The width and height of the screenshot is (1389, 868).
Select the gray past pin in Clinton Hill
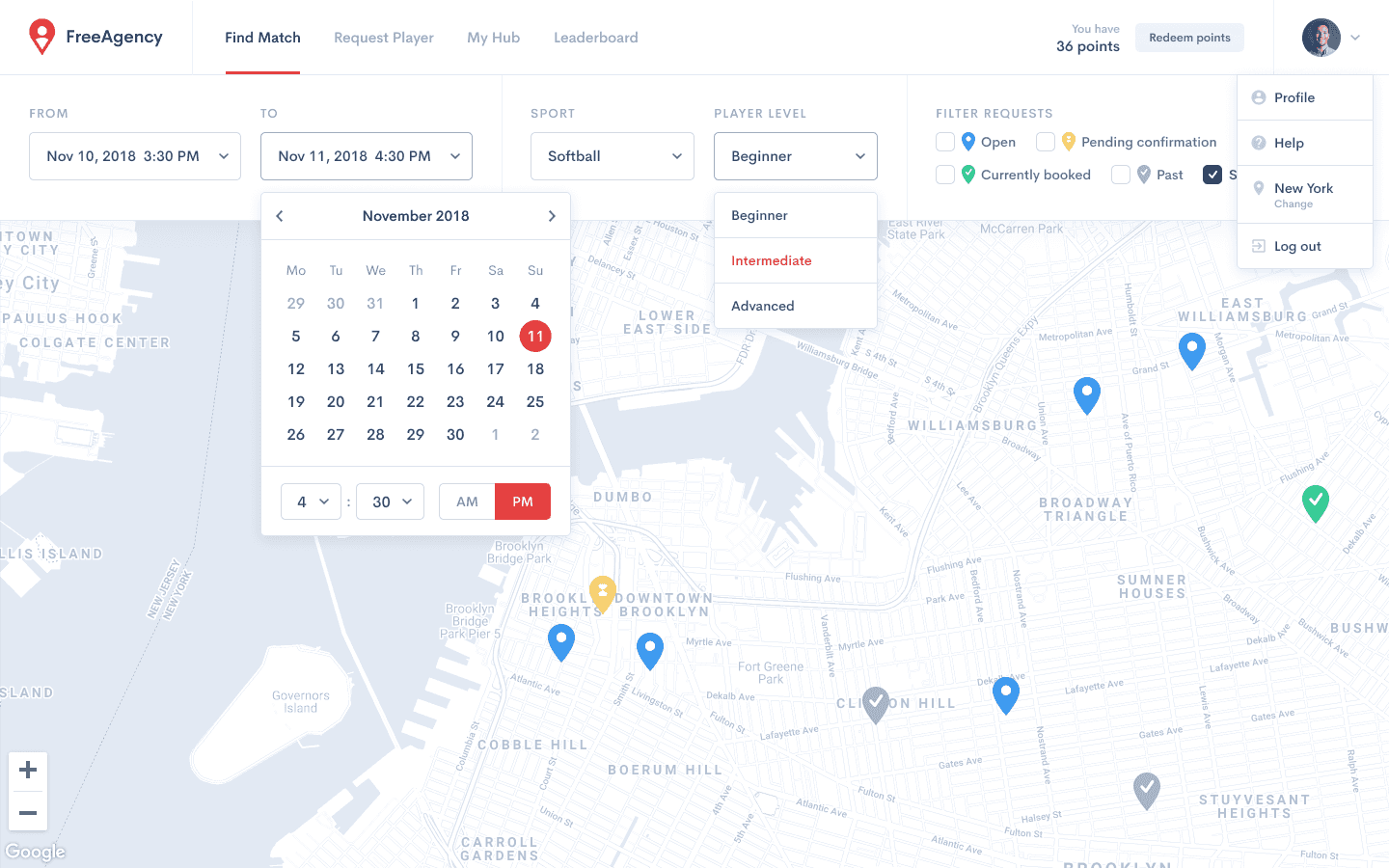[875, 704]
